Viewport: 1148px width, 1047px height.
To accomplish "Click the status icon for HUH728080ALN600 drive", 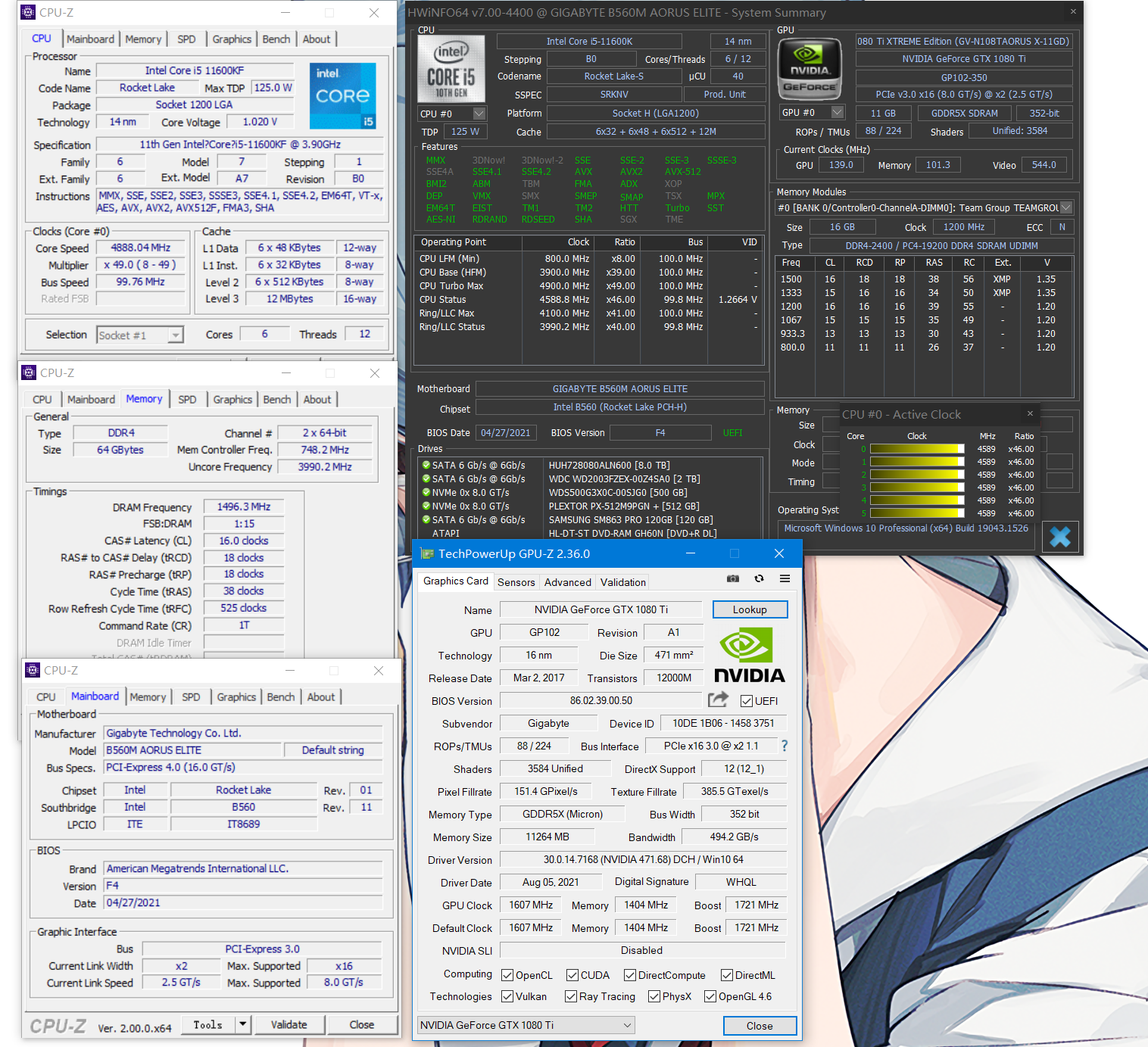I will [x=426, y=465].
